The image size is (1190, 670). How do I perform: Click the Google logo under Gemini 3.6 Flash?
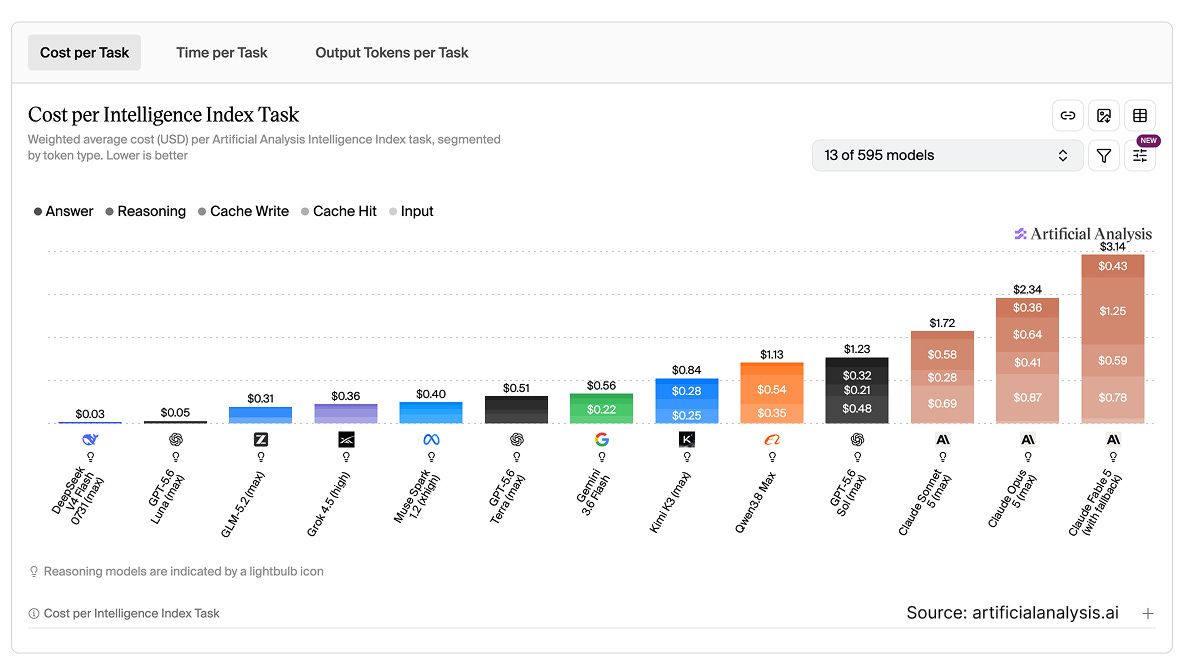click(x=601, y=439)
